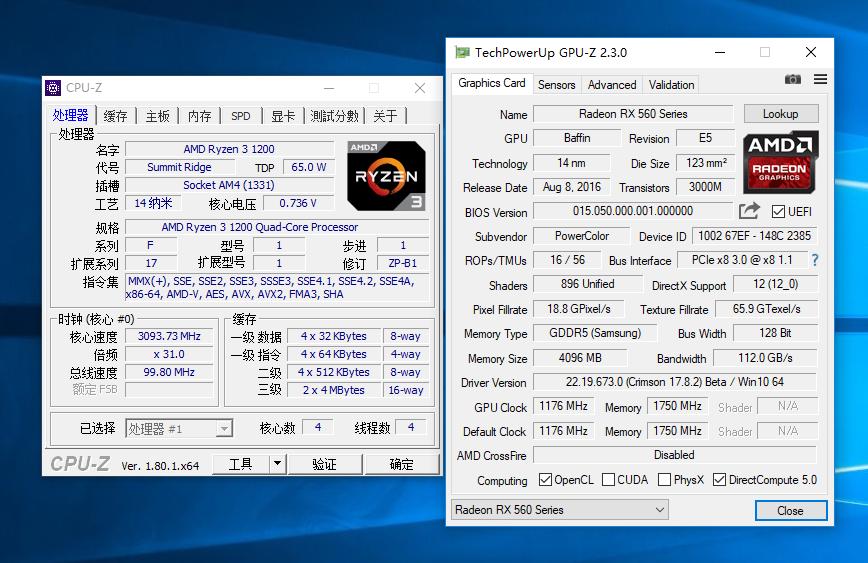
Task: Click the BIOS export share icon
Action: 749,211
